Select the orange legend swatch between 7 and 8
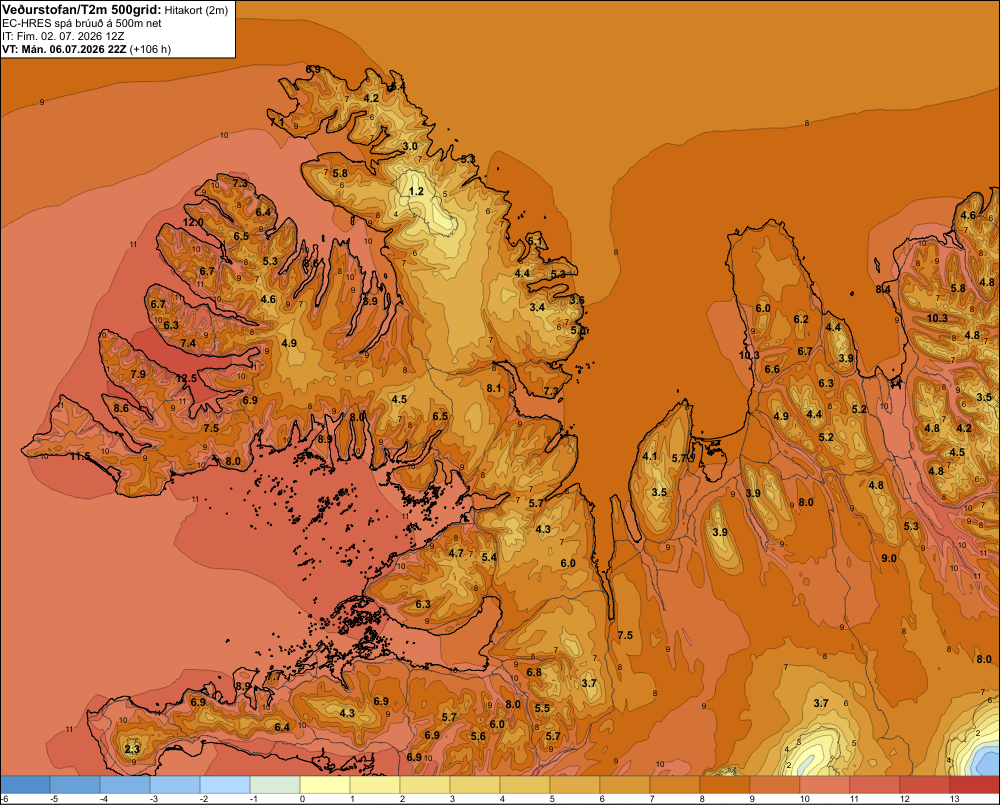The width and height of the screenshot is (1000, 805). [x=675, y=784]
